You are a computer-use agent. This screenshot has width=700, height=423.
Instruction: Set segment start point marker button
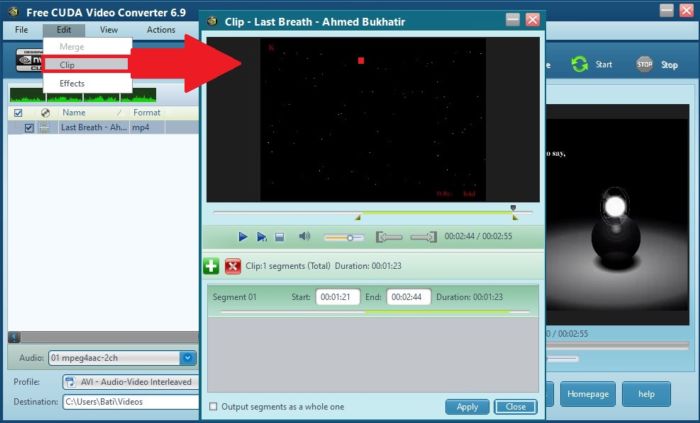[x=389, y=237]
